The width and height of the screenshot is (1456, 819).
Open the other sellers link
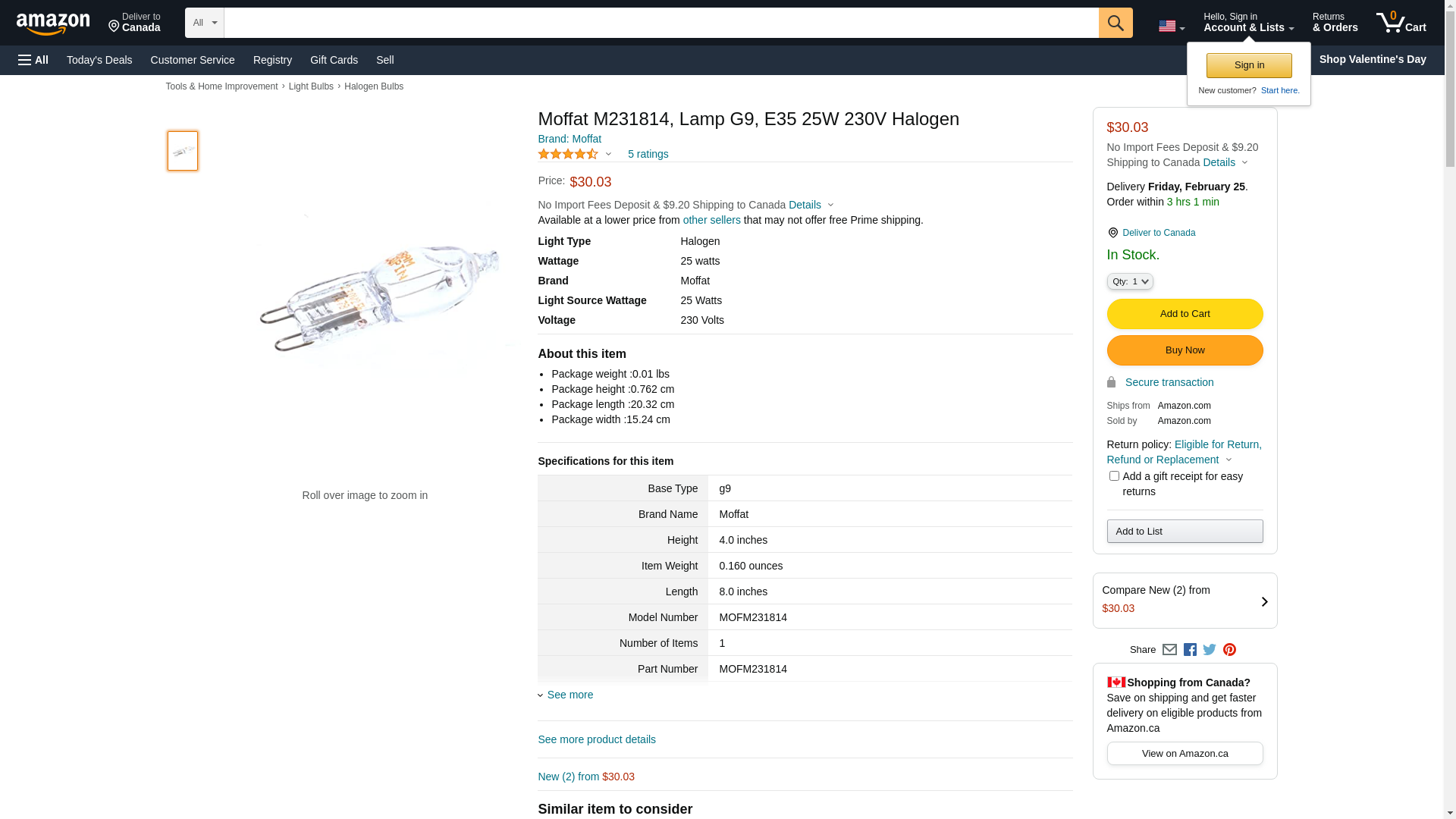pyautogui.click(x=711, y=220)
